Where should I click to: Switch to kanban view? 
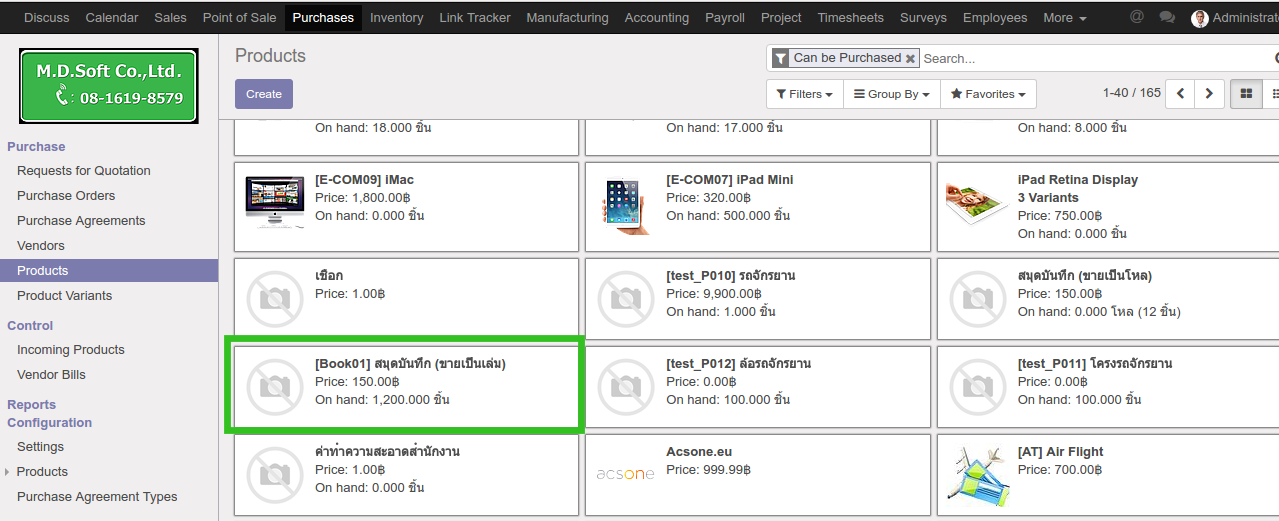pos(1246,94)
